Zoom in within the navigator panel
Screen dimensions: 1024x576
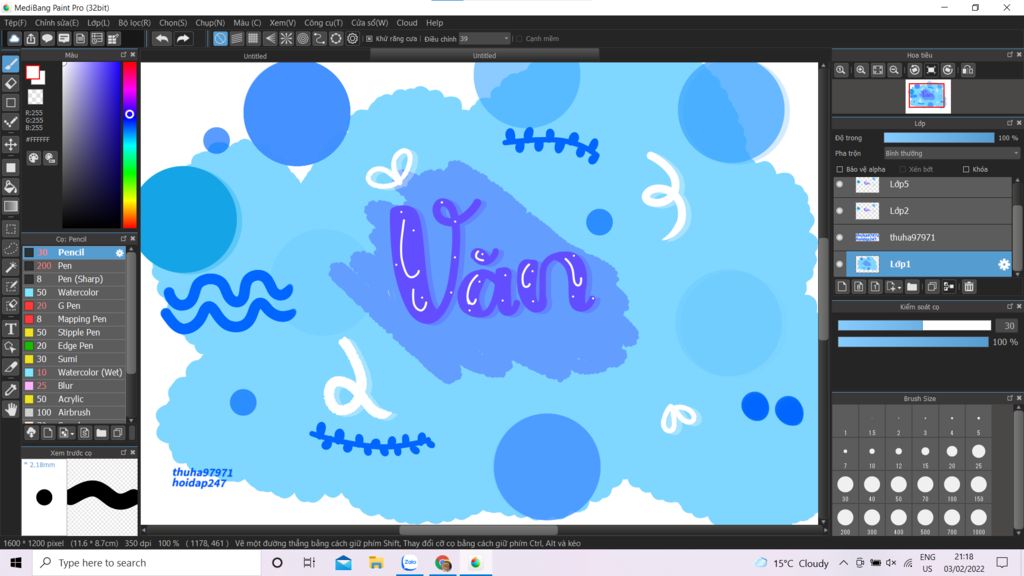click(861, 70)
